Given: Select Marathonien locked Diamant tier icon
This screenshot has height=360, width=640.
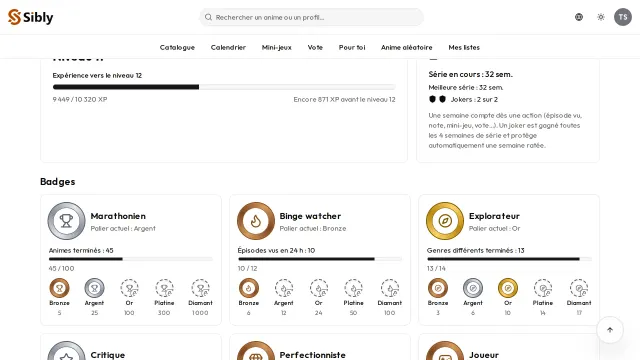Looking at the screenshot, I should [x=200, y=288].
